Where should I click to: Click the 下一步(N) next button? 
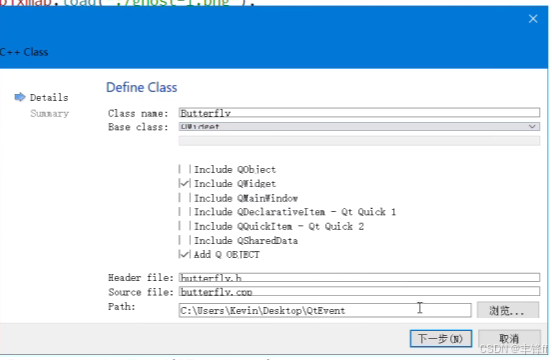pos(441,339)
